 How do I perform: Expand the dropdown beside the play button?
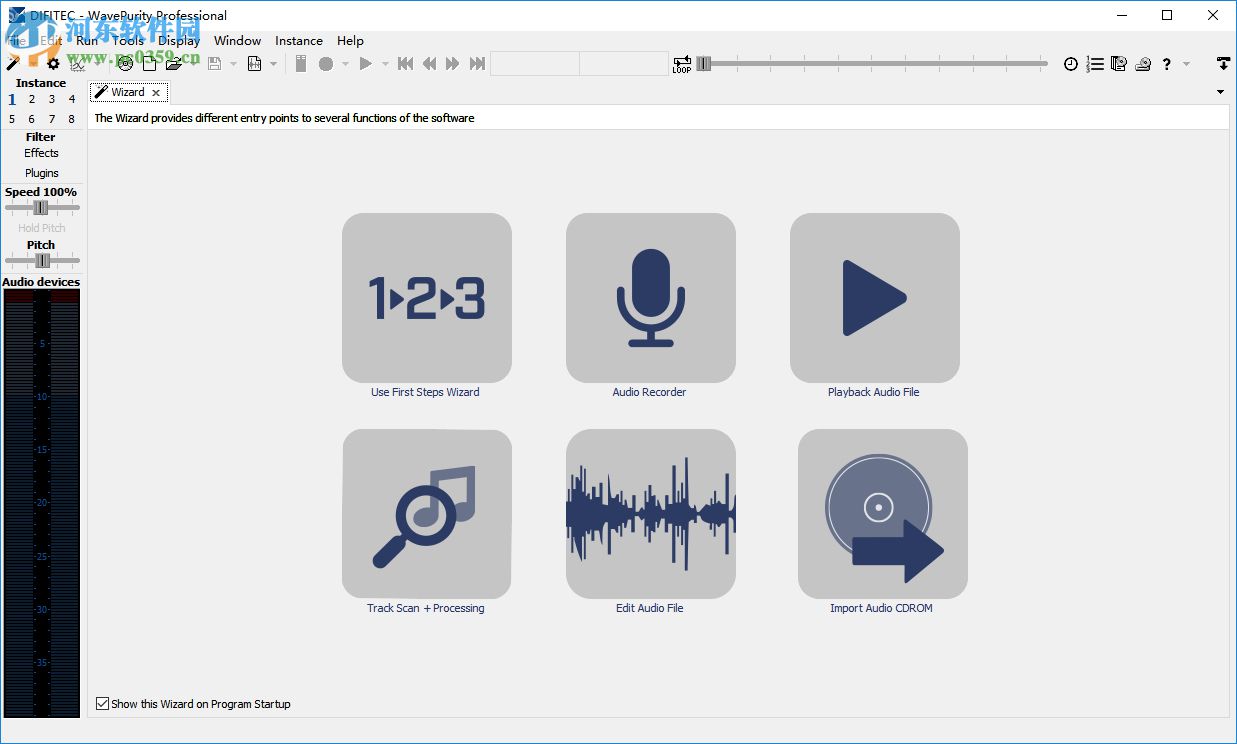point(385,63)
